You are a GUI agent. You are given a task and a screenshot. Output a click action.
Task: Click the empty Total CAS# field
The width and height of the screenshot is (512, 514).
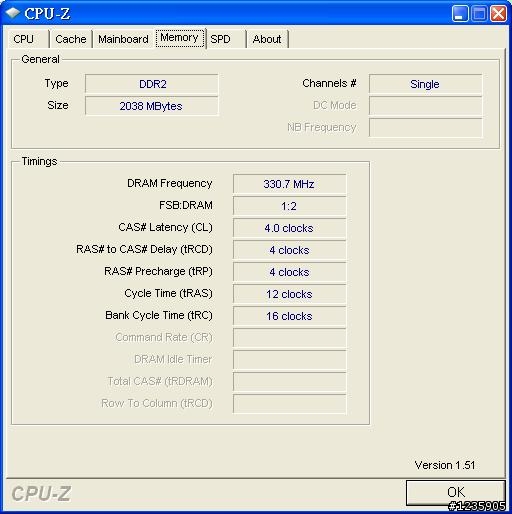pyautogui.click(x=289, y=382)
